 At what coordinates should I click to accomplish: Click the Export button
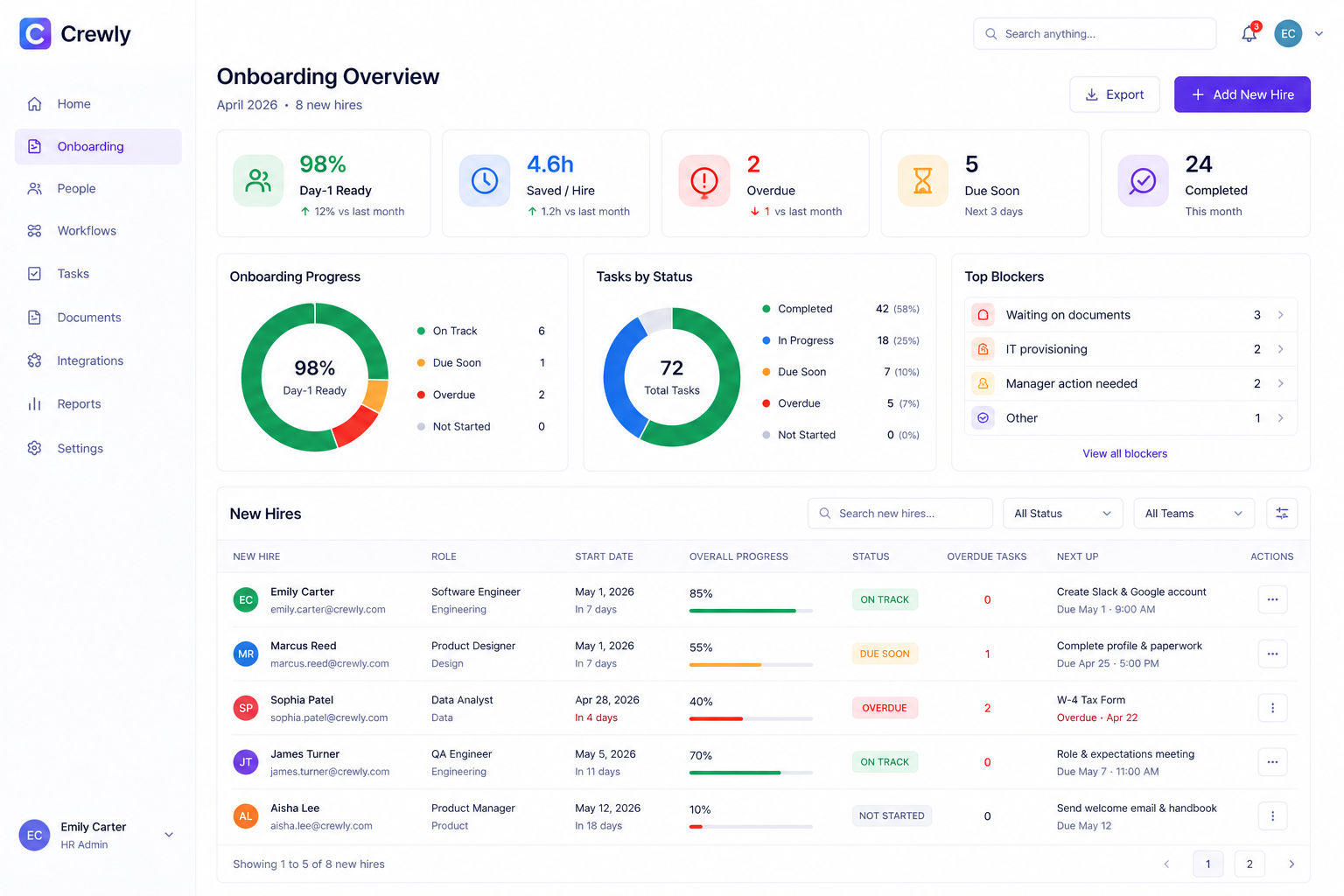1114,94
